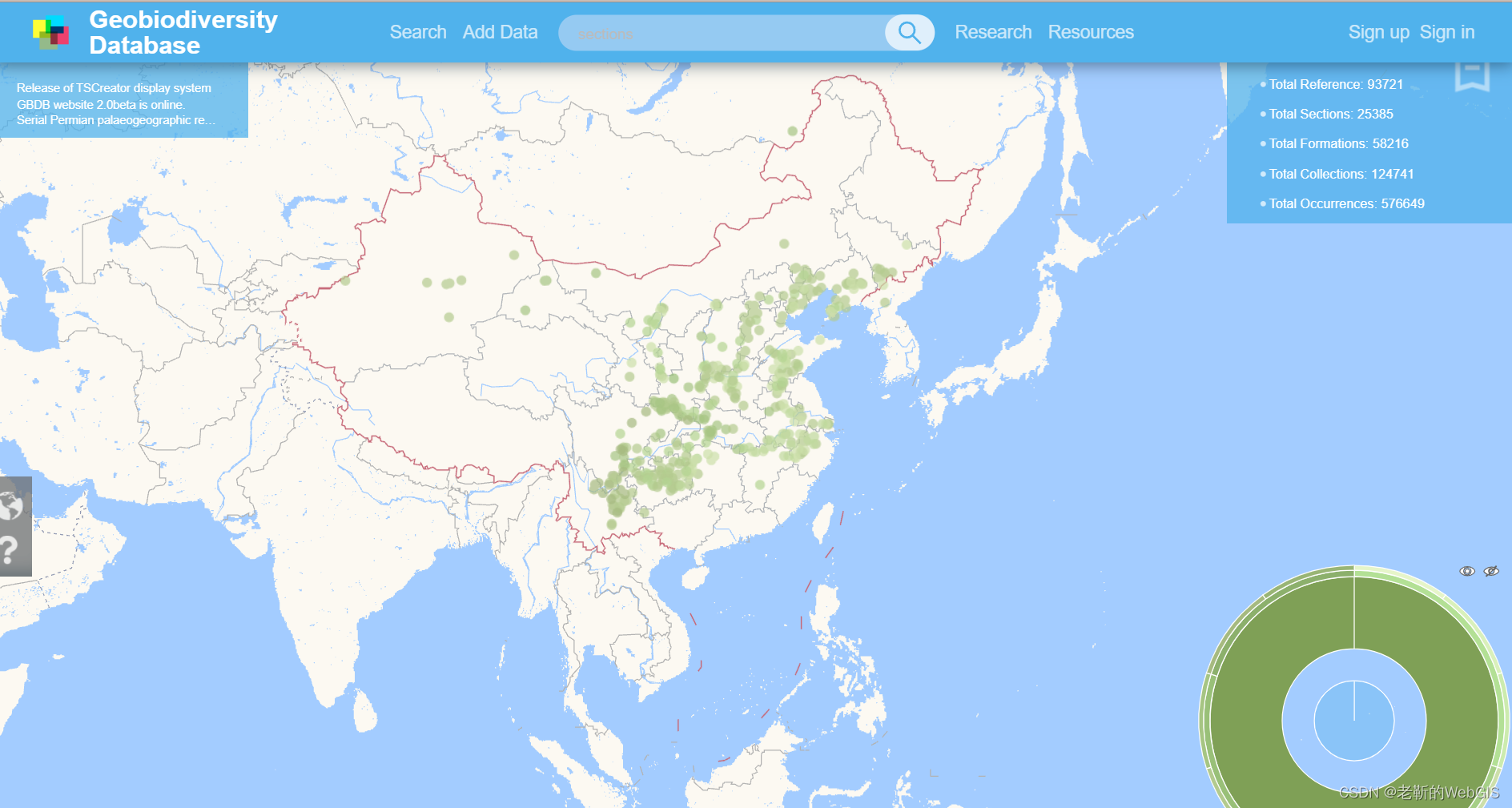1512x808 pixels.
Task: Click the Geobiodiversity Database logo icon
Action: pos(50,30)
